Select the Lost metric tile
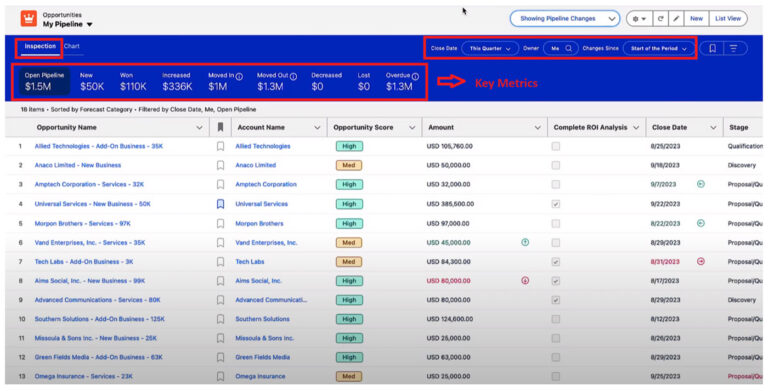The height and width of the screenshot is (391, 768). click(364, 82)
